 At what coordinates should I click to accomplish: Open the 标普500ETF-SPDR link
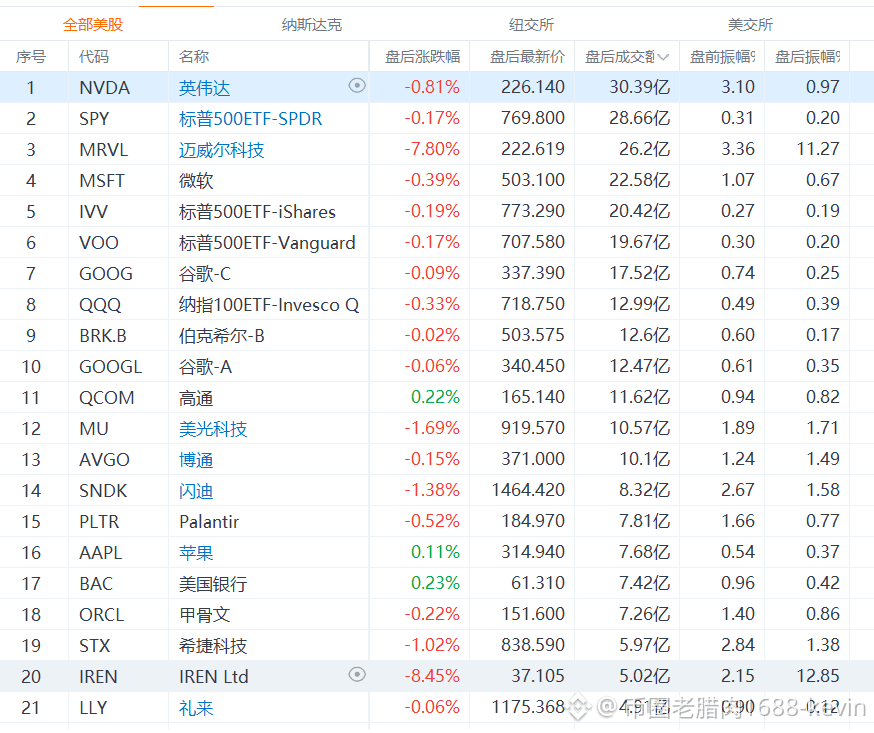(250, 119)
